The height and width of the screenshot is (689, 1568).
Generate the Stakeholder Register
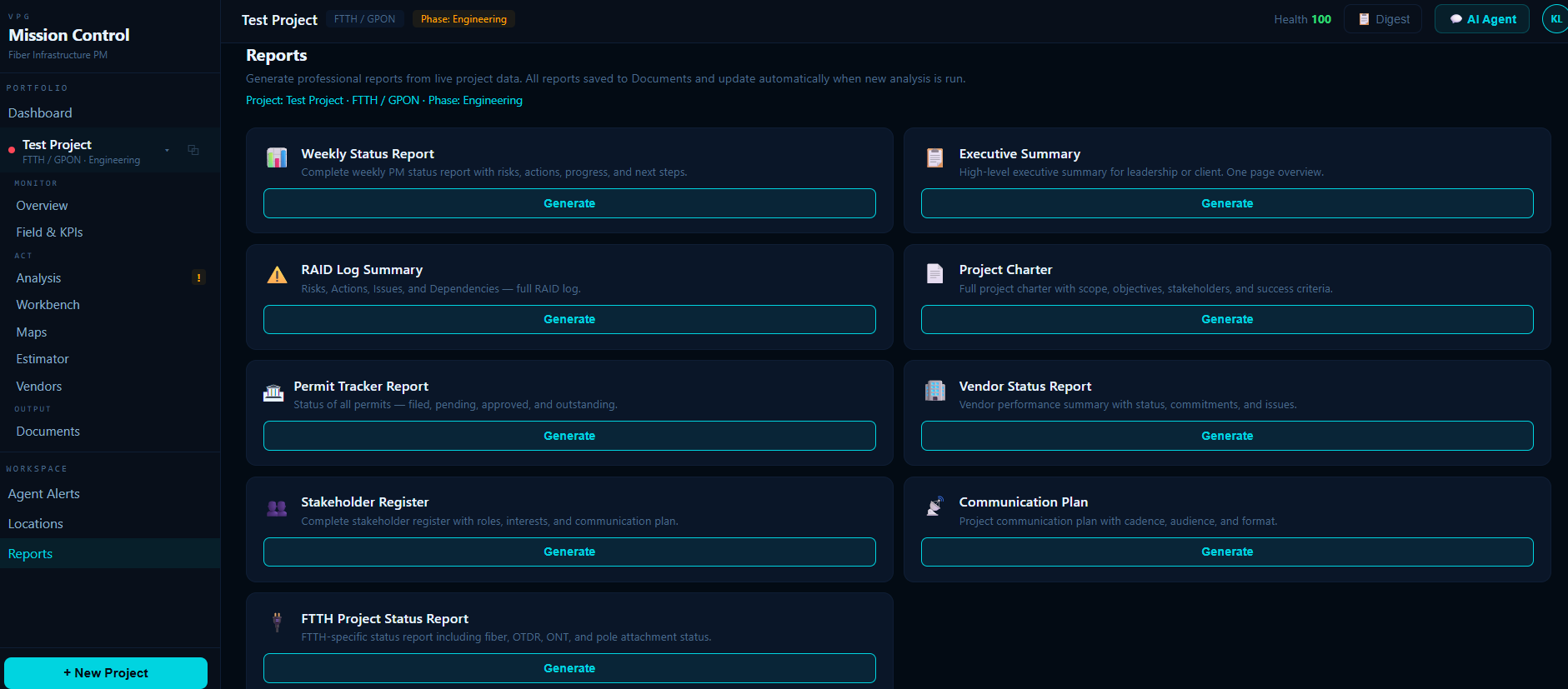click(x=569, y=552)
